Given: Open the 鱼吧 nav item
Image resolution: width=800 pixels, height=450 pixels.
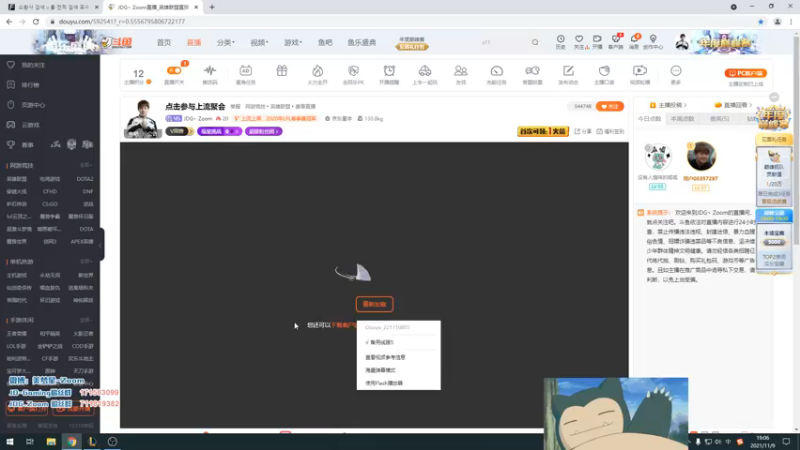Looking at the screenshot, I should 325,42.
